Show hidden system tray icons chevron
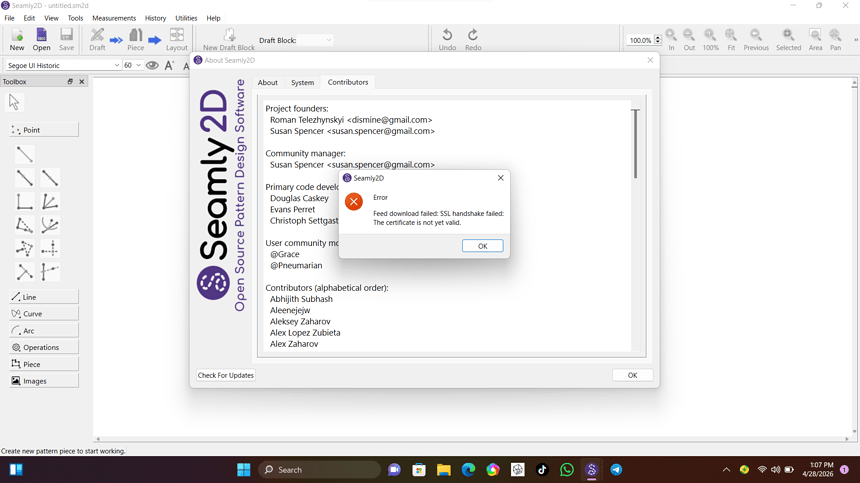The image size is (860, 483). (x=726, y=470)
